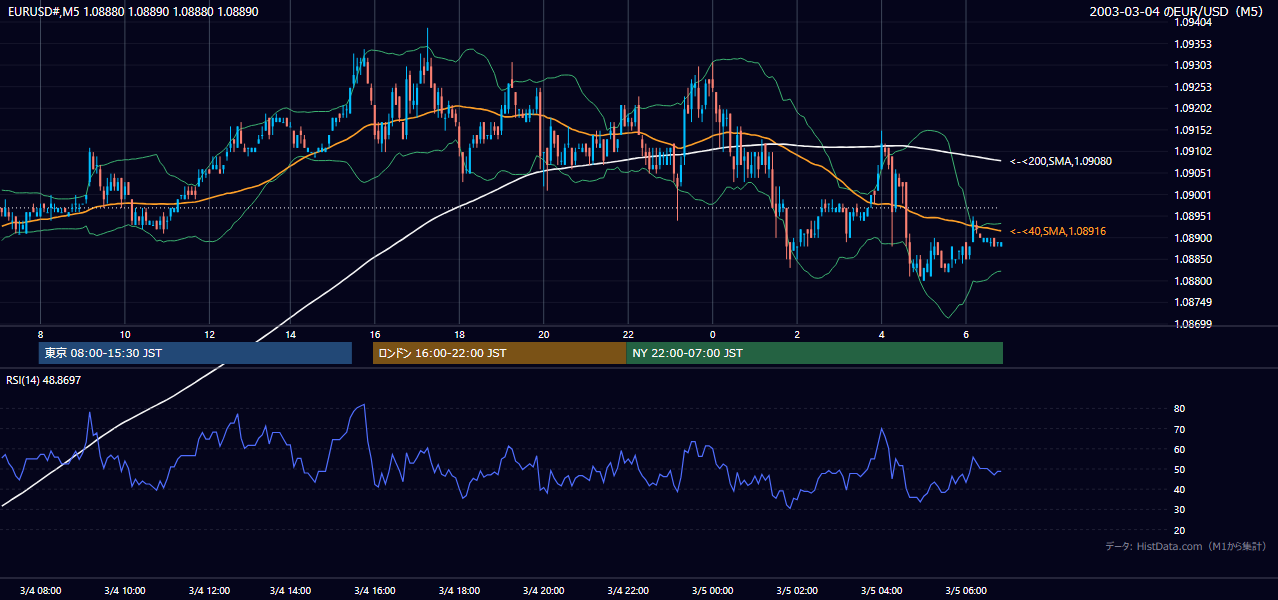Click price axis value 1.08800
The image size is (1278, 600).
tap(1192, 281)
